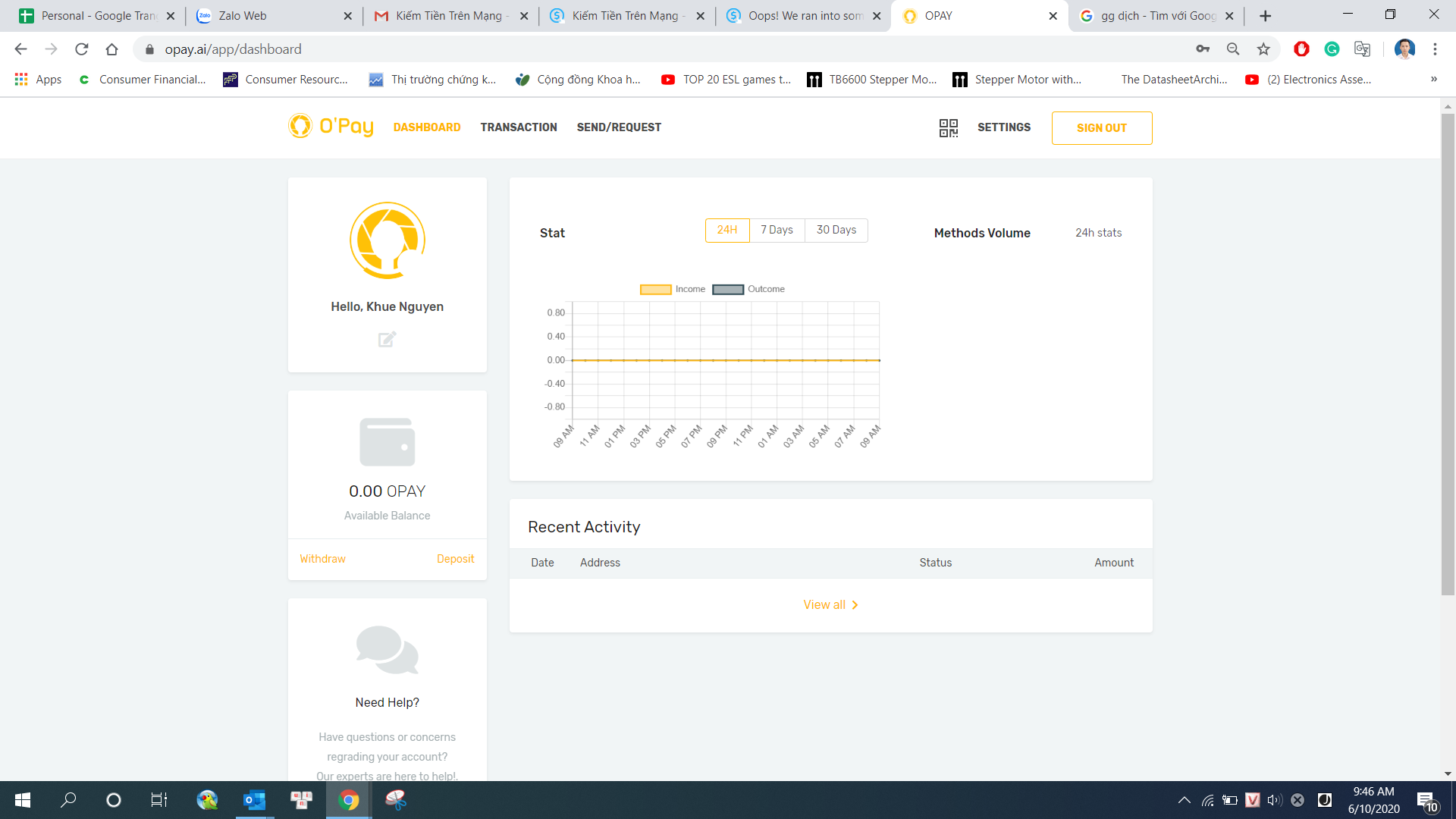Bookmark page with the star icon
Screen dimensions: 1456x819
[1263, 49]
